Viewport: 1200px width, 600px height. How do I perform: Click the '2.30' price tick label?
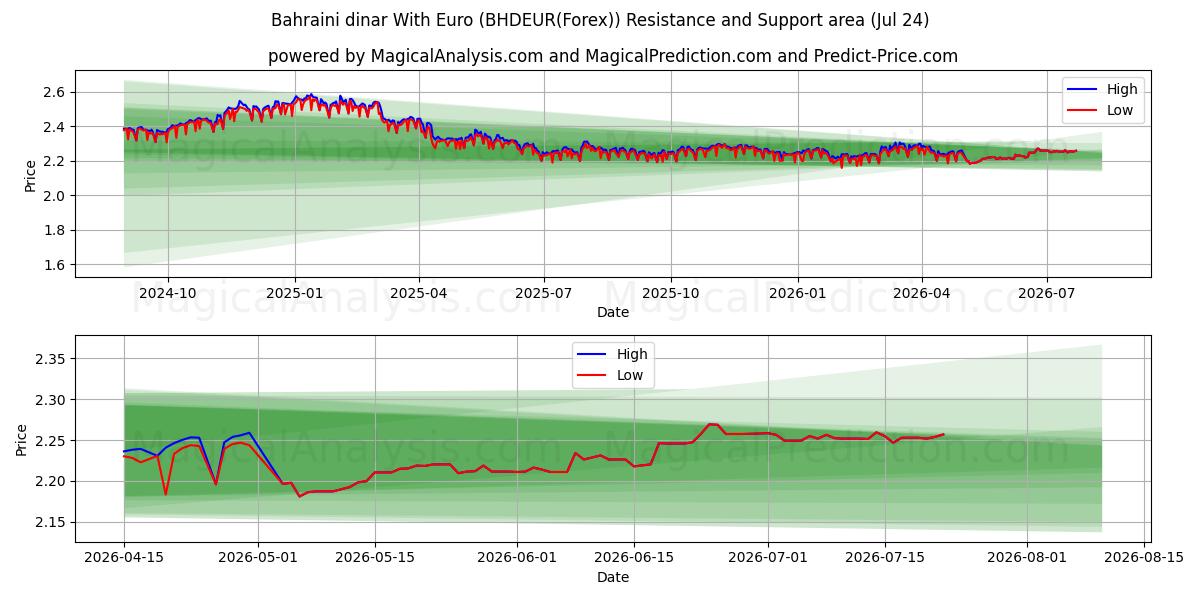[x=51, y=400]
